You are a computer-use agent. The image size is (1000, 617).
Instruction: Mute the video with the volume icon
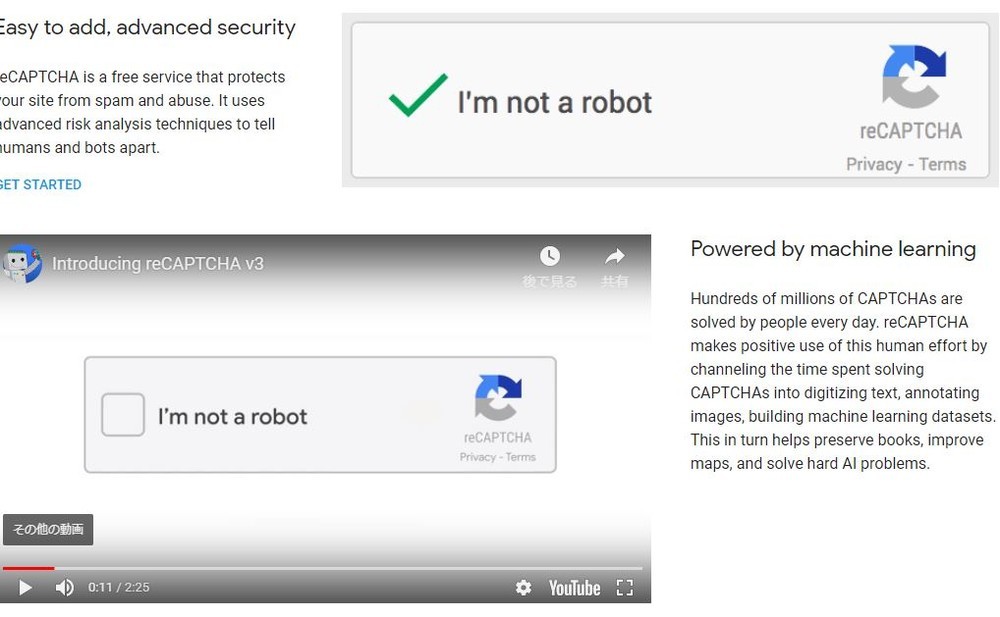tap(64, 588)
